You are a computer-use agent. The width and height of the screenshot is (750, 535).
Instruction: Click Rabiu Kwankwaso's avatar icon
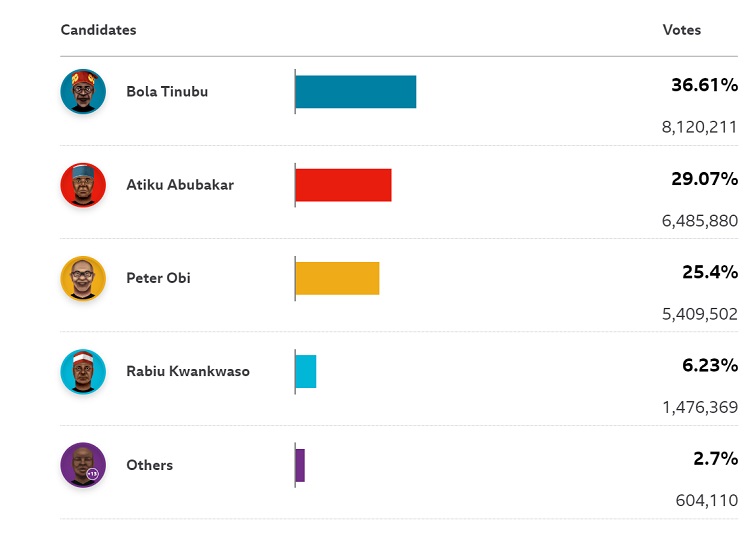pyautogui.click(x=83, y=372)
